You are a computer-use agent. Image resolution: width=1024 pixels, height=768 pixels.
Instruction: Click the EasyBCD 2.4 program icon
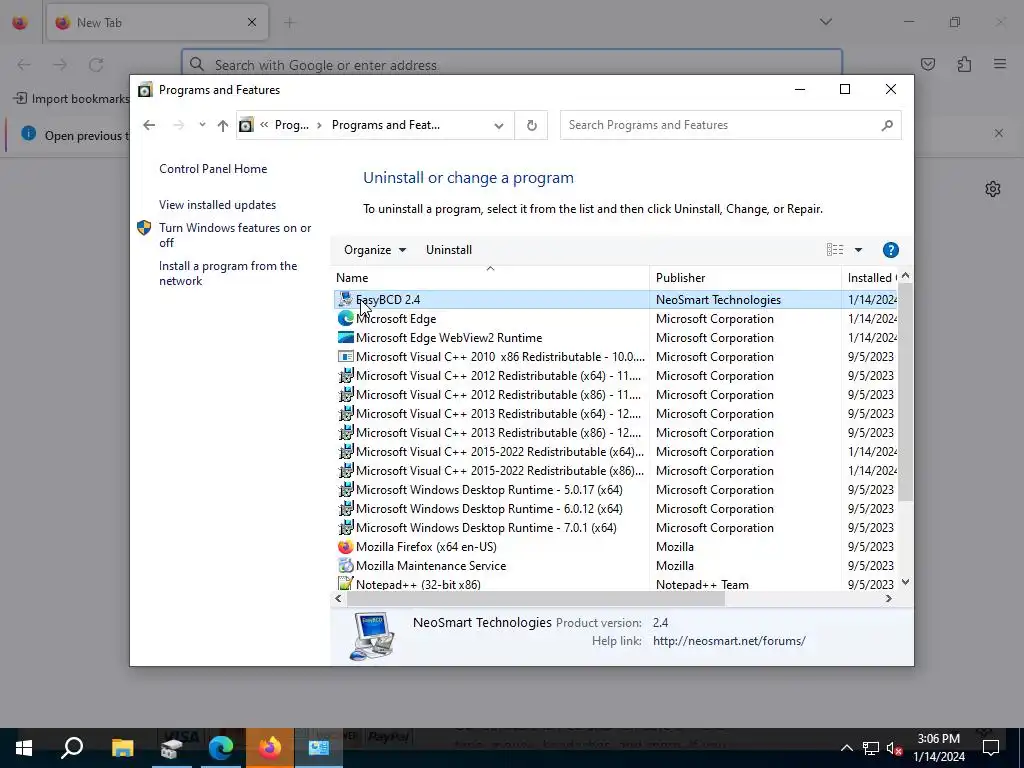tap(345, 300)
